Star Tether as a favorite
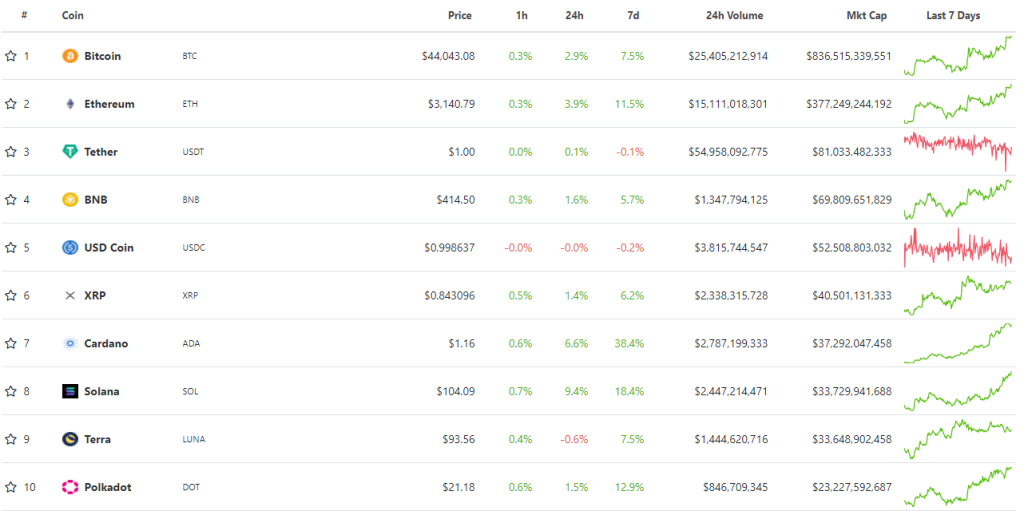The image size is (1024, 511). tap(10, 152)
